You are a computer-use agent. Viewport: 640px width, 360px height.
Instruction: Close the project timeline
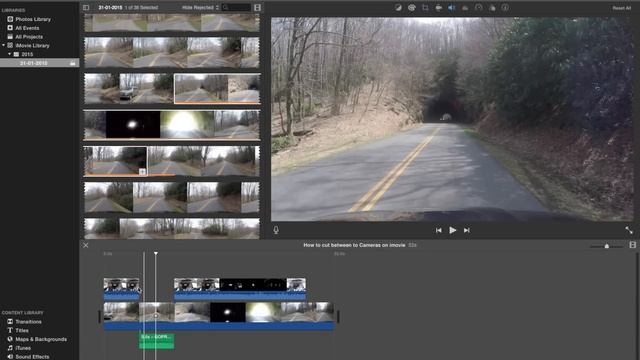click(85, 245)
